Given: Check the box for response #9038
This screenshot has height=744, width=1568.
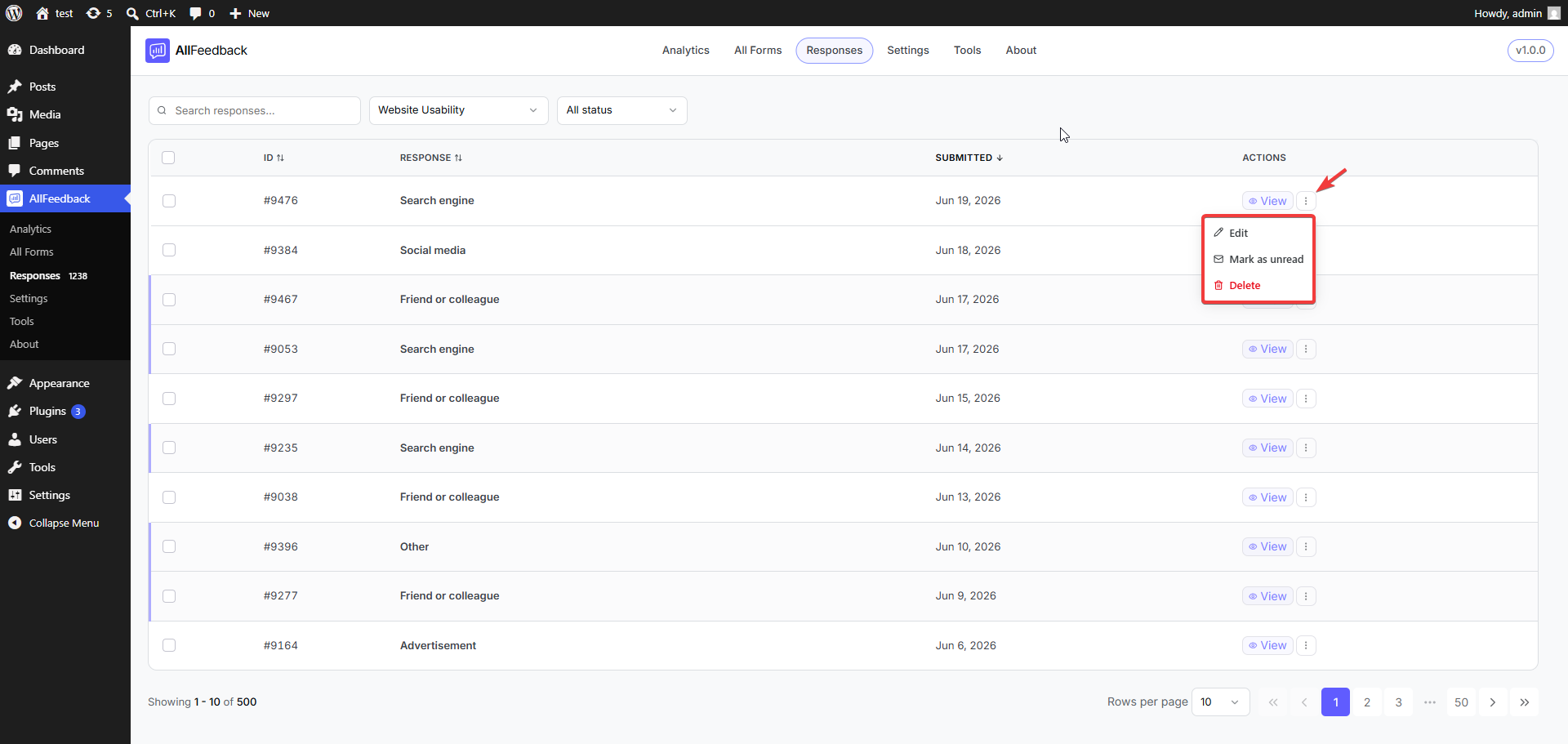Looking at the screenshot, I should click(x=169, y=497).
